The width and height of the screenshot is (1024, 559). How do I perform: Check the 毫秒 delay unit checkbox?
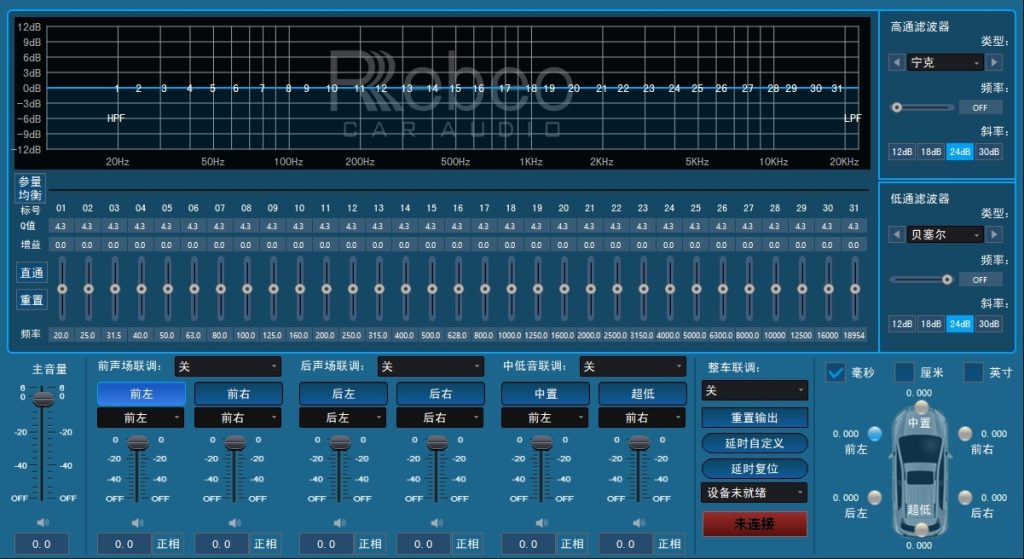pyautogui.click(x=835, y=372)
